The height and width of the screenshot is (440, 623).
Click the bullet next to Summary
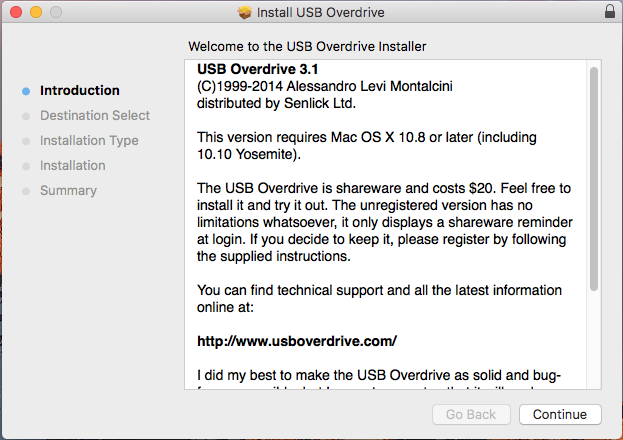26,191
